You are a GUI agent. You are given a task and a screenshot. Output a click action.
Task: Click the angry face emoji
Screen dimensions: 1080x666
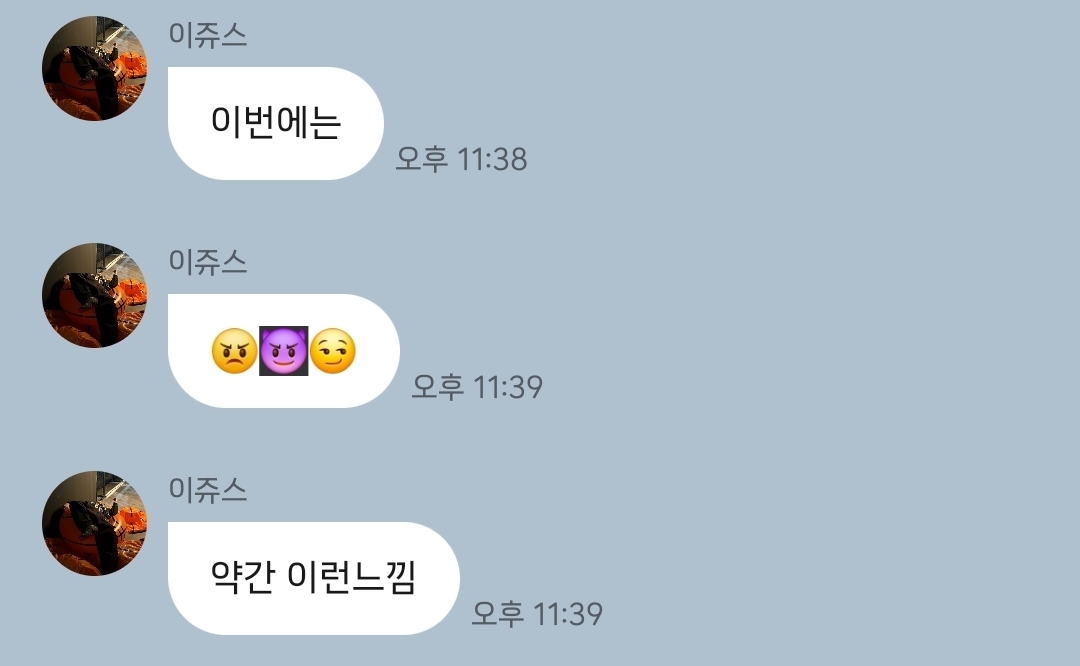click(x=234, y=351)
